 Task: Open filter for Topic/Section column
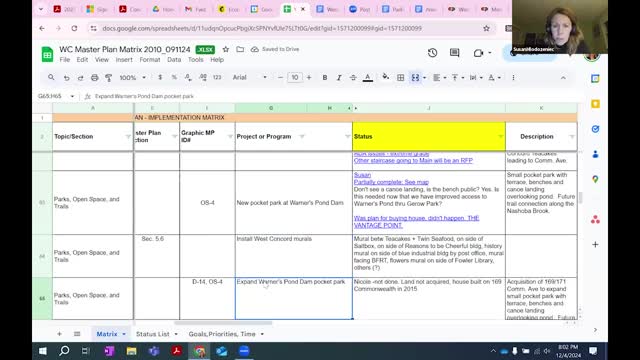(x=128, y=136)
